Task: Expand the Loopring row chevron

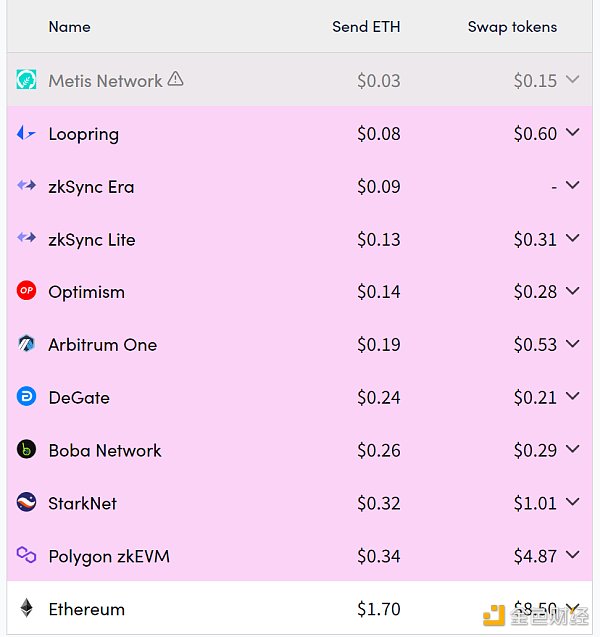Action: pos(573,133)
